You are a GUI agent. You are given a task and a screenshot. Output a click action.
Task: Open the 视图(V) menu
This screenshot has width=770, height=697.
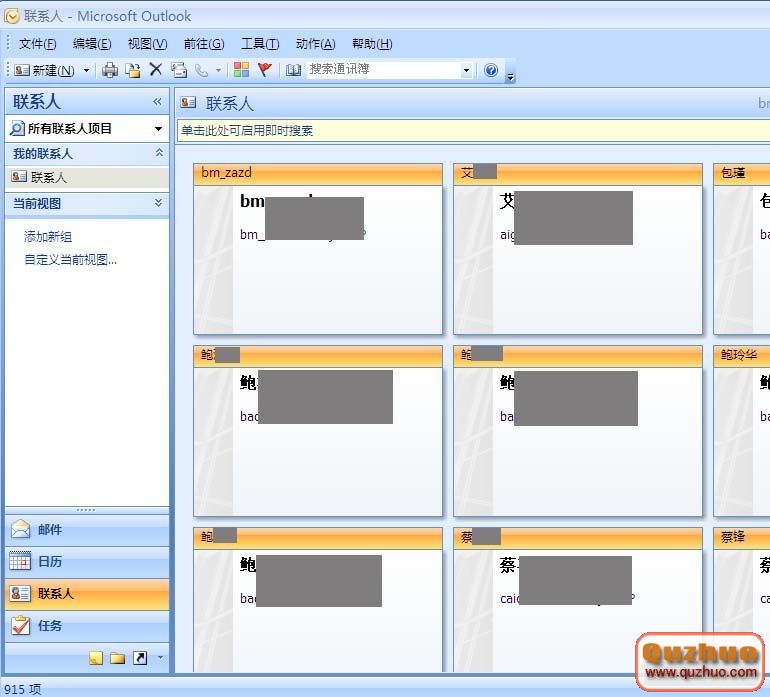point(147,44)
